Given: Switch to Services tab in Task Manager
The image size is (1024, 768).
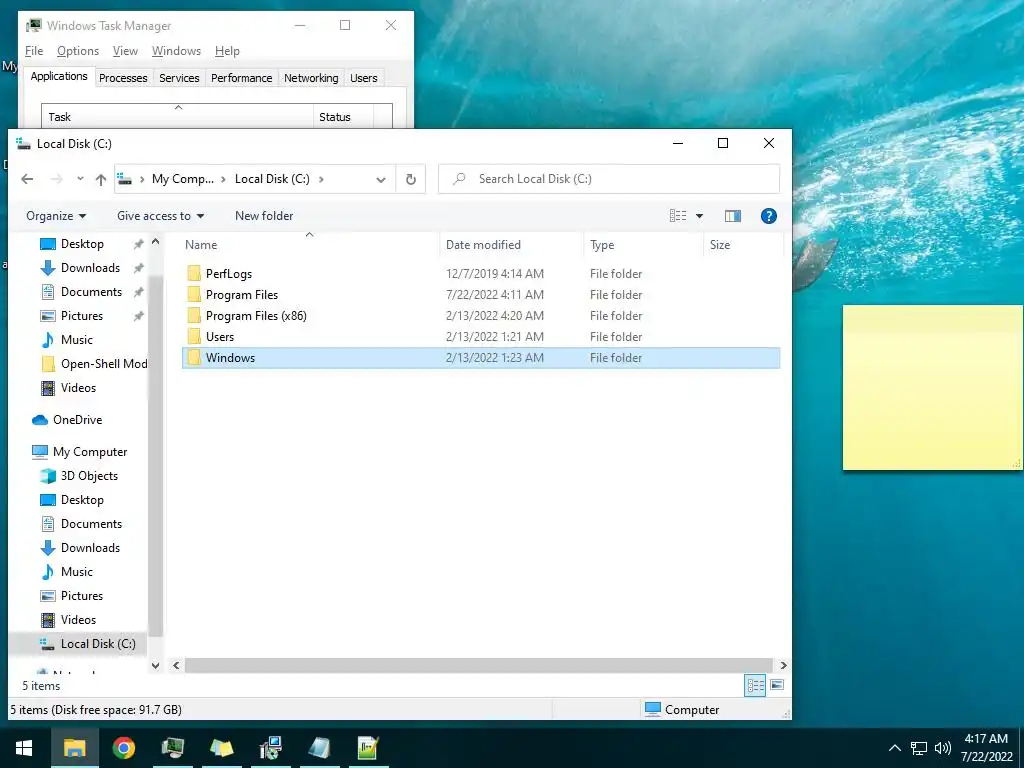Looking at the screenshot, I should [179, 78].
